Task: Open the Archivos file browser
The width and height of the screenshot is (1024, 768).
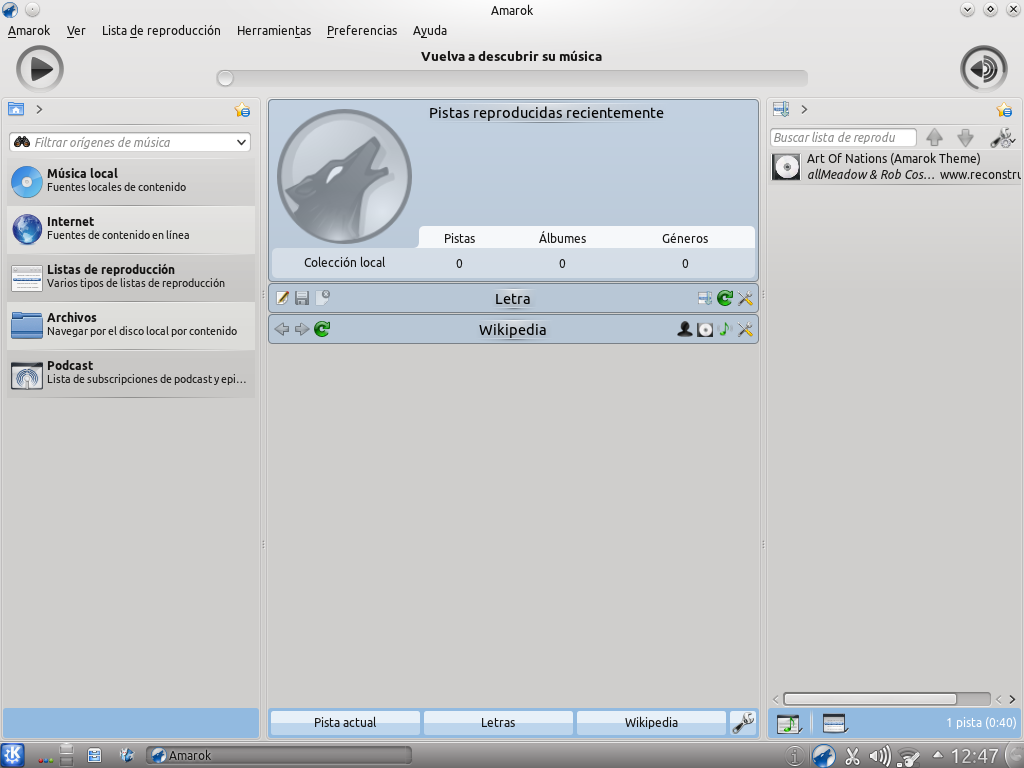Action: tap(131, 325)
